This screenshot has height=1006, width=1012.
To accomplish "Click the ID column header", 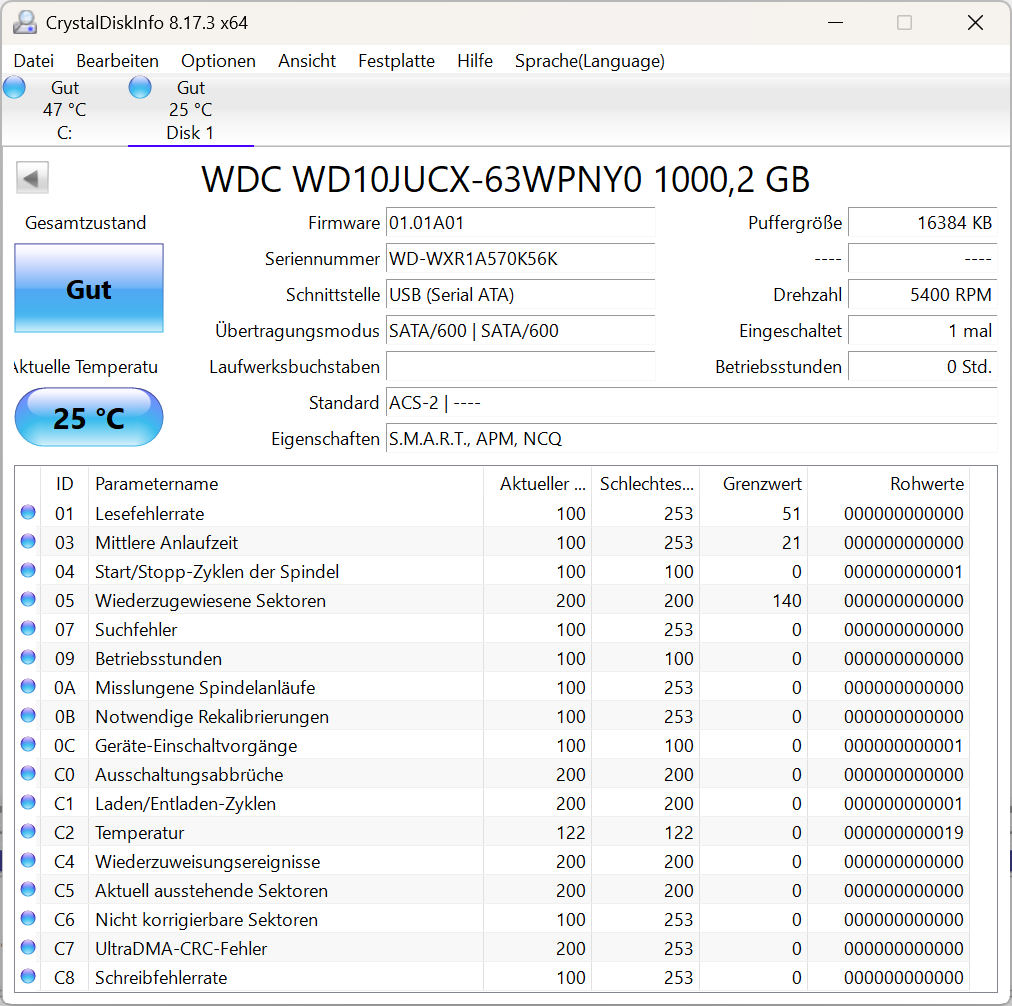I will [x=64, y=483].
